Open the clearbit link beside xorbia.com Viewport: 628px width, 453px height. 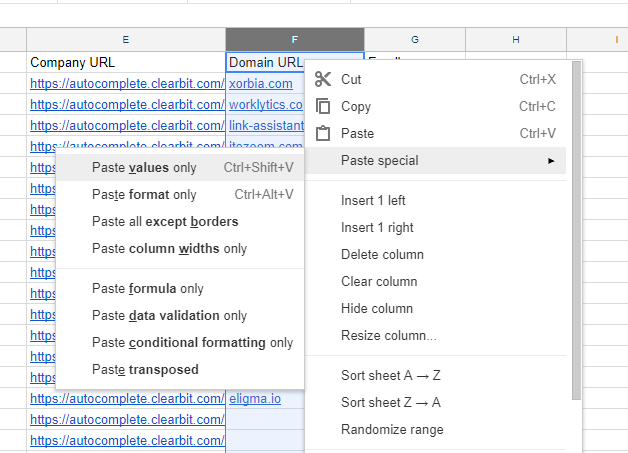pyautogui.click(x=127, y=84)
